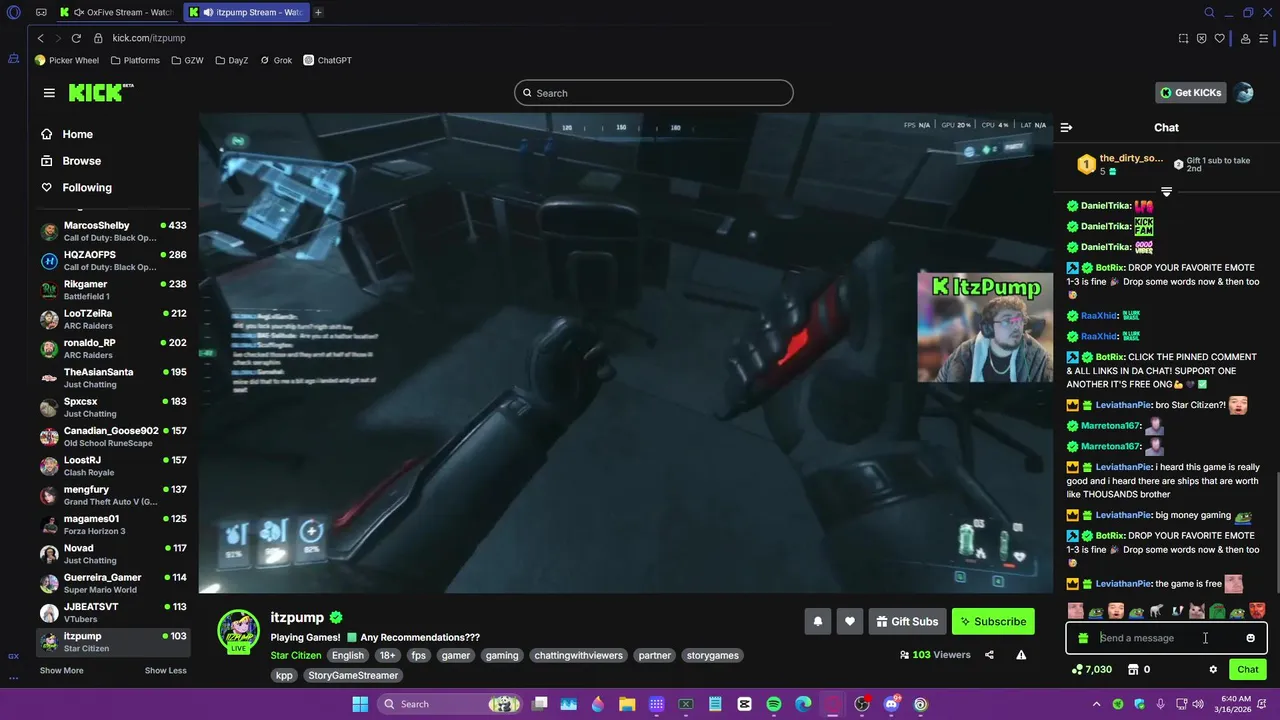Click the browser heart bookmarks icon

coord(1219,38)
